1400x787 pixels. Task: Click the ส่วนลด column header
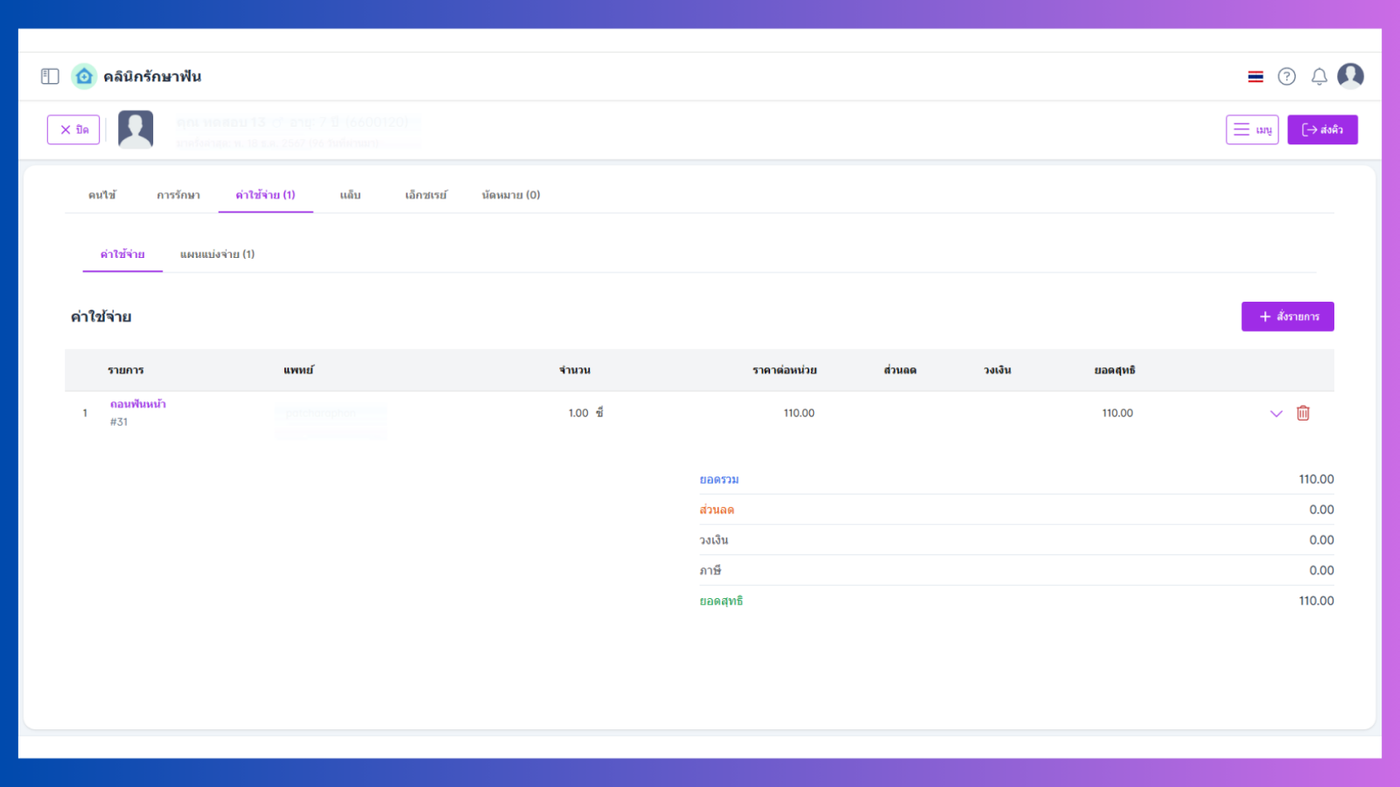coord(900,370)
